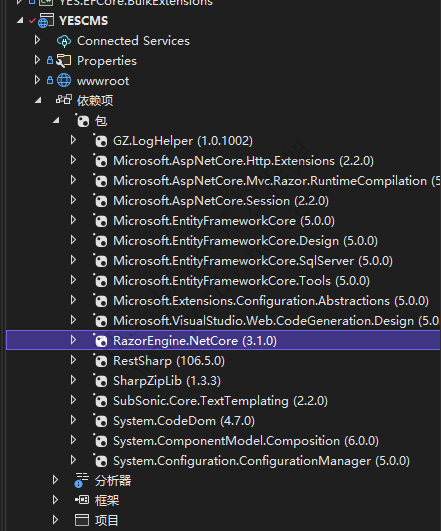Screen dimensions: 441x531
Task: Select the YESCMS project name
Action: (x=84, y=21)
